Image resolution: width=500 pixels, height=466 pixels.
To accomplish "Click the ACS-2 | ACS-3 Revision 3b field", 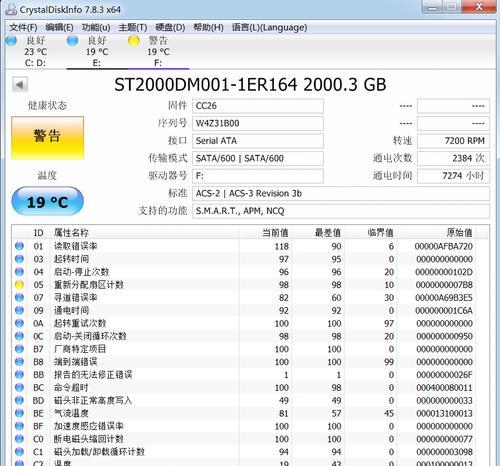I will click(x=341, y=194).
